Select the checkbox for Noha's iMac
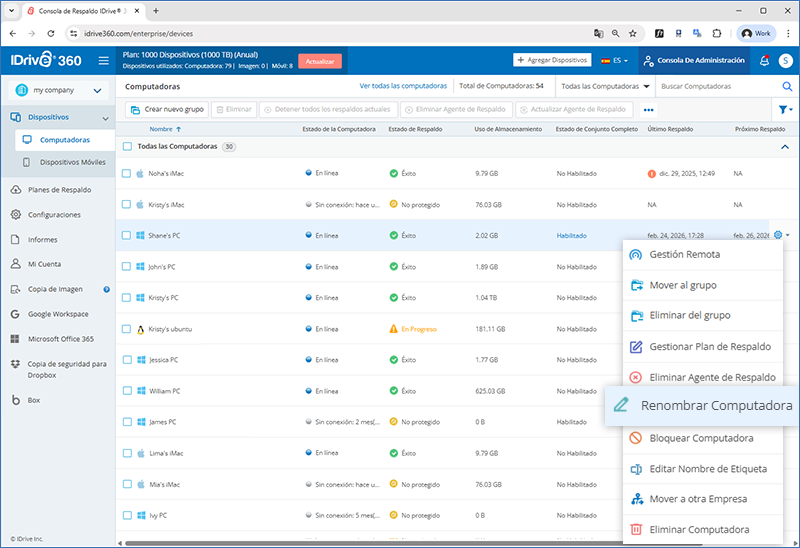Viewport: 800px width, 548px height. pos(127,173)
